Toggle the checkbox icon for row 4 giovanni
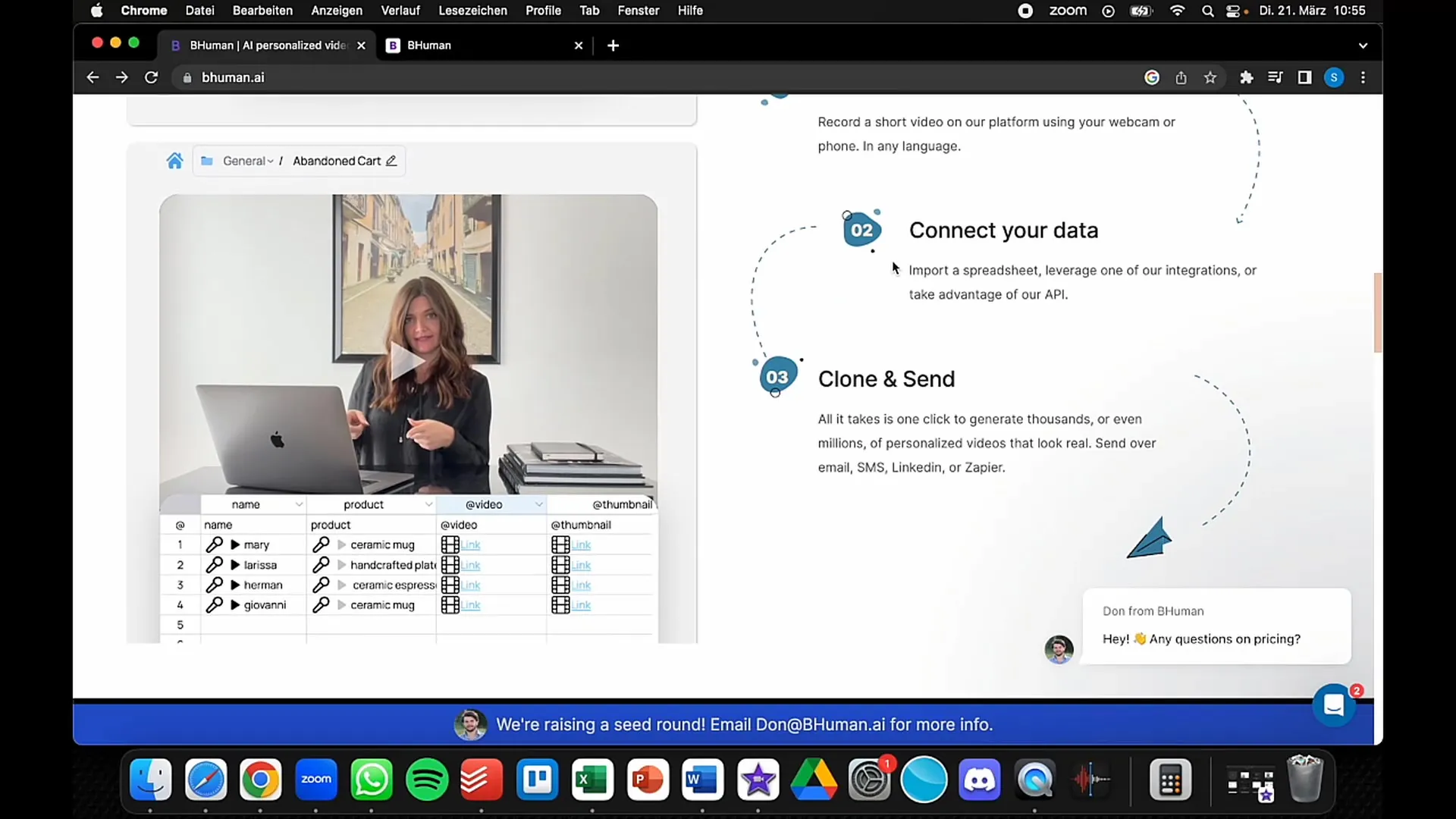 click(180, 605)
